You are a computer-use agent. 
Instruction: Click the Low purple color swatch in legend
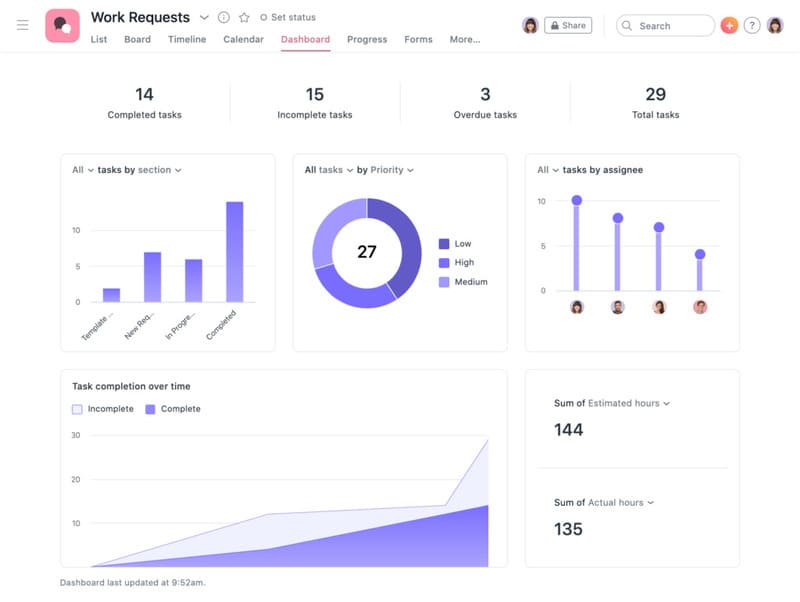[x=444, y=244]
